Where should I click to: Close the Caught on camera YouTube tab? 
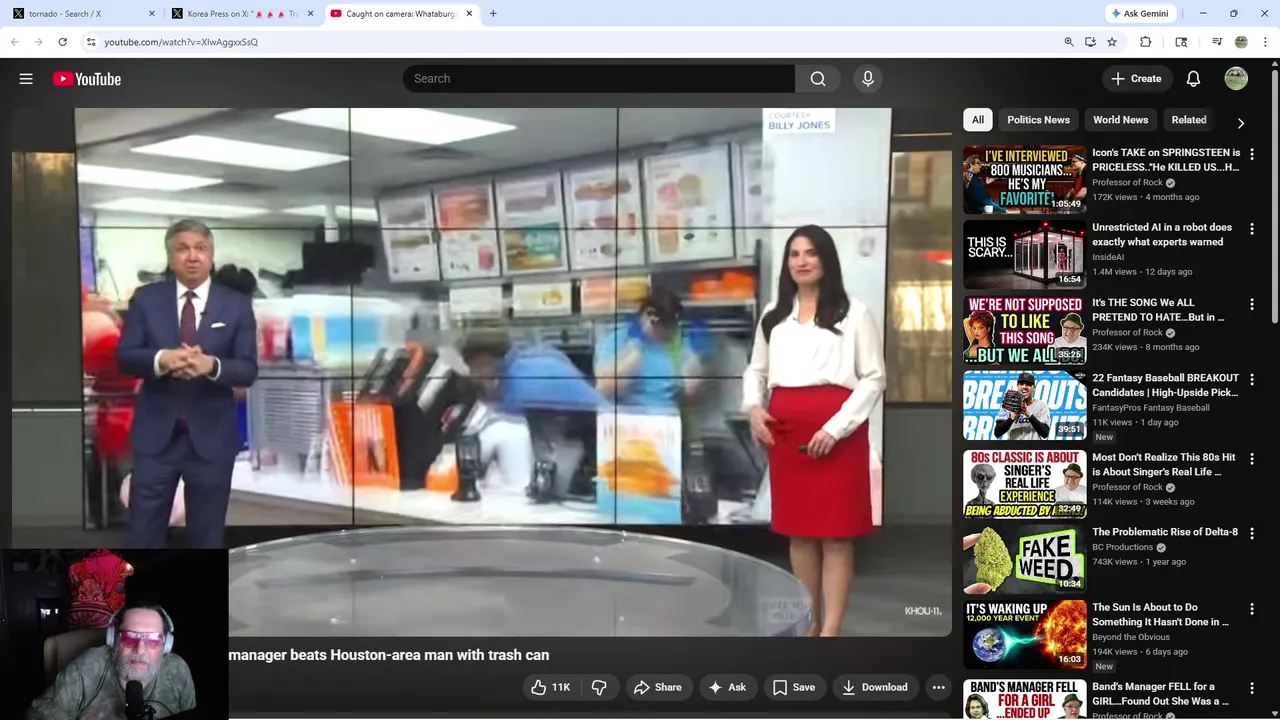pos(468,14)
